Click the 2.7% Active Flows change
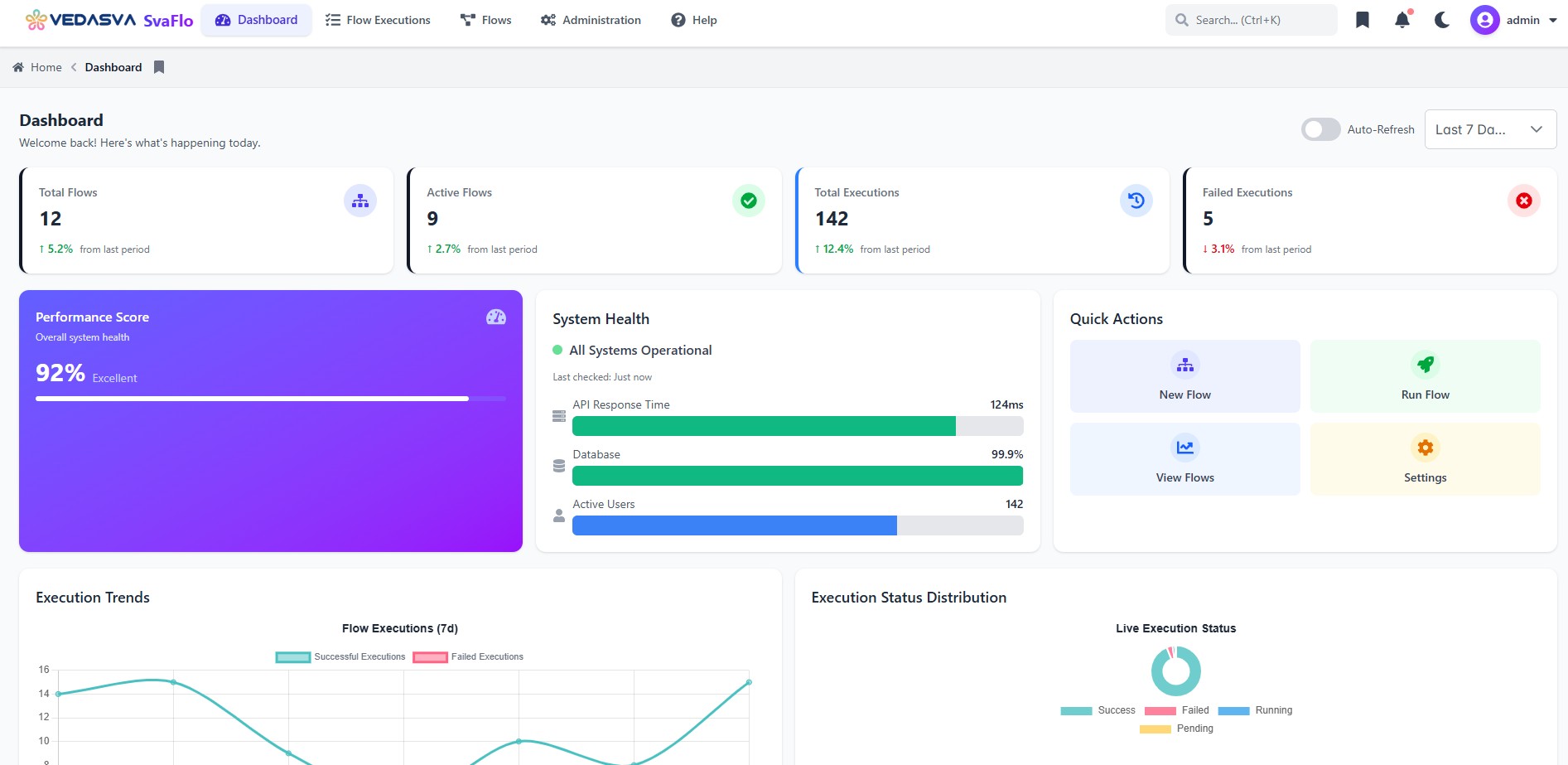 [x=444, y=249]
